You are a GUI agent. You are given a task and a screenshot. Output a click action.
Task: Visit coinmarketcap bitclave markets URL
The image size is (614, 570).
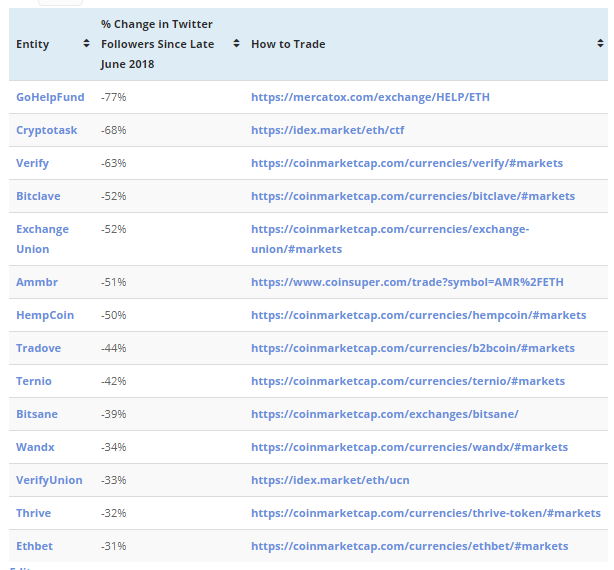[x=413, y=196]
